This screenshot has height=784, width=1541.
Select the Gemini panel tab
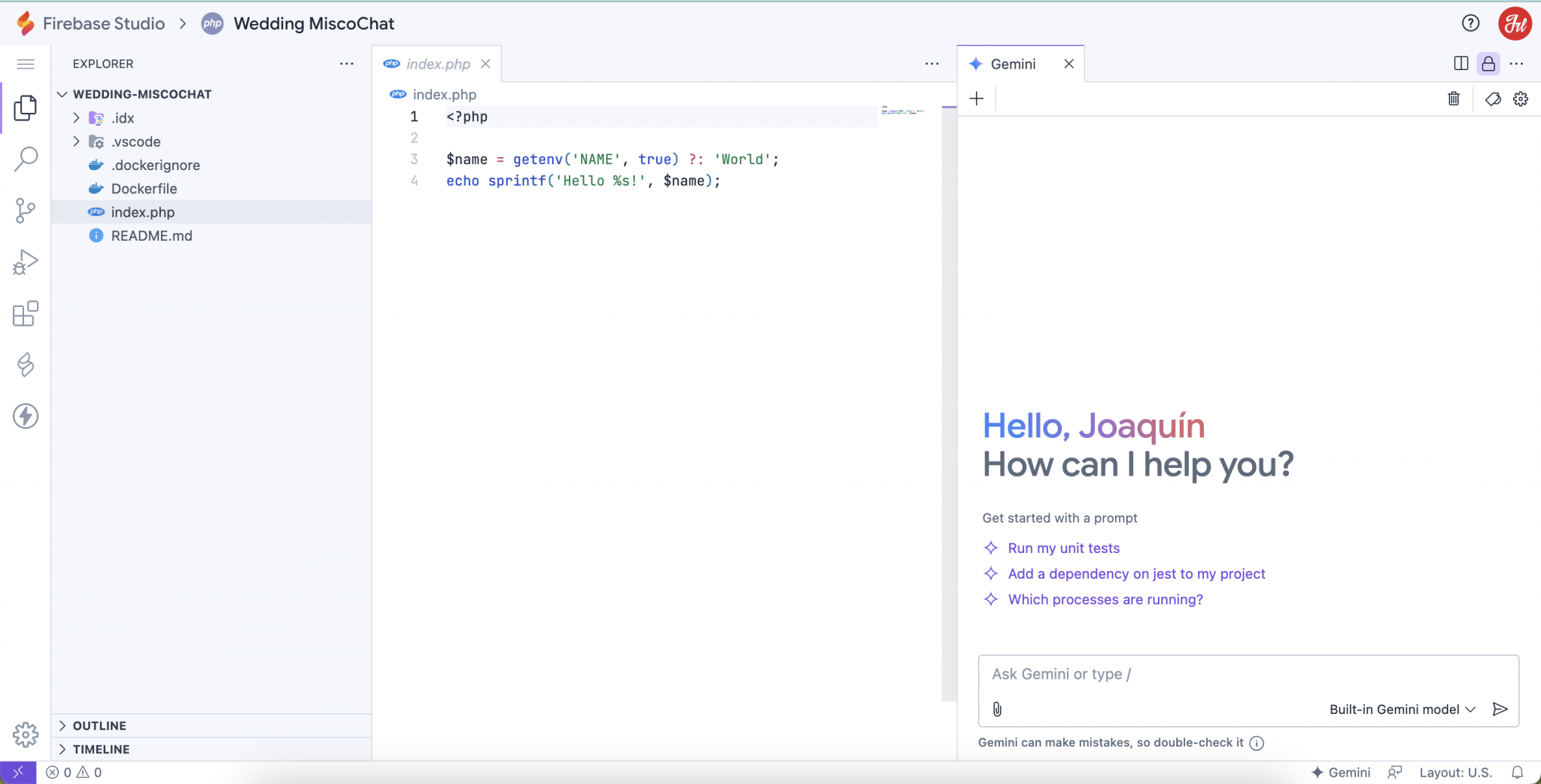point(1012,64)
